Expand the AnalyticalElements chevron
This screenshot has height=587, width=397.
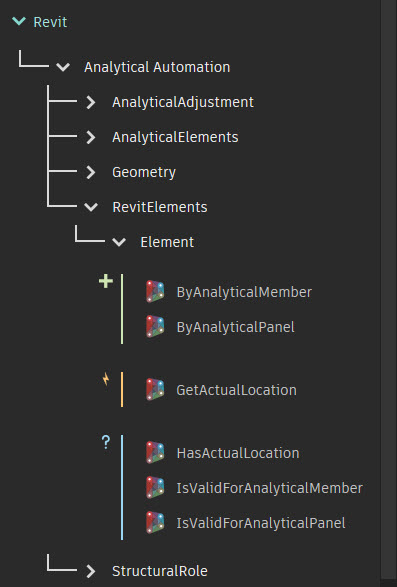[x=91, y=137]
